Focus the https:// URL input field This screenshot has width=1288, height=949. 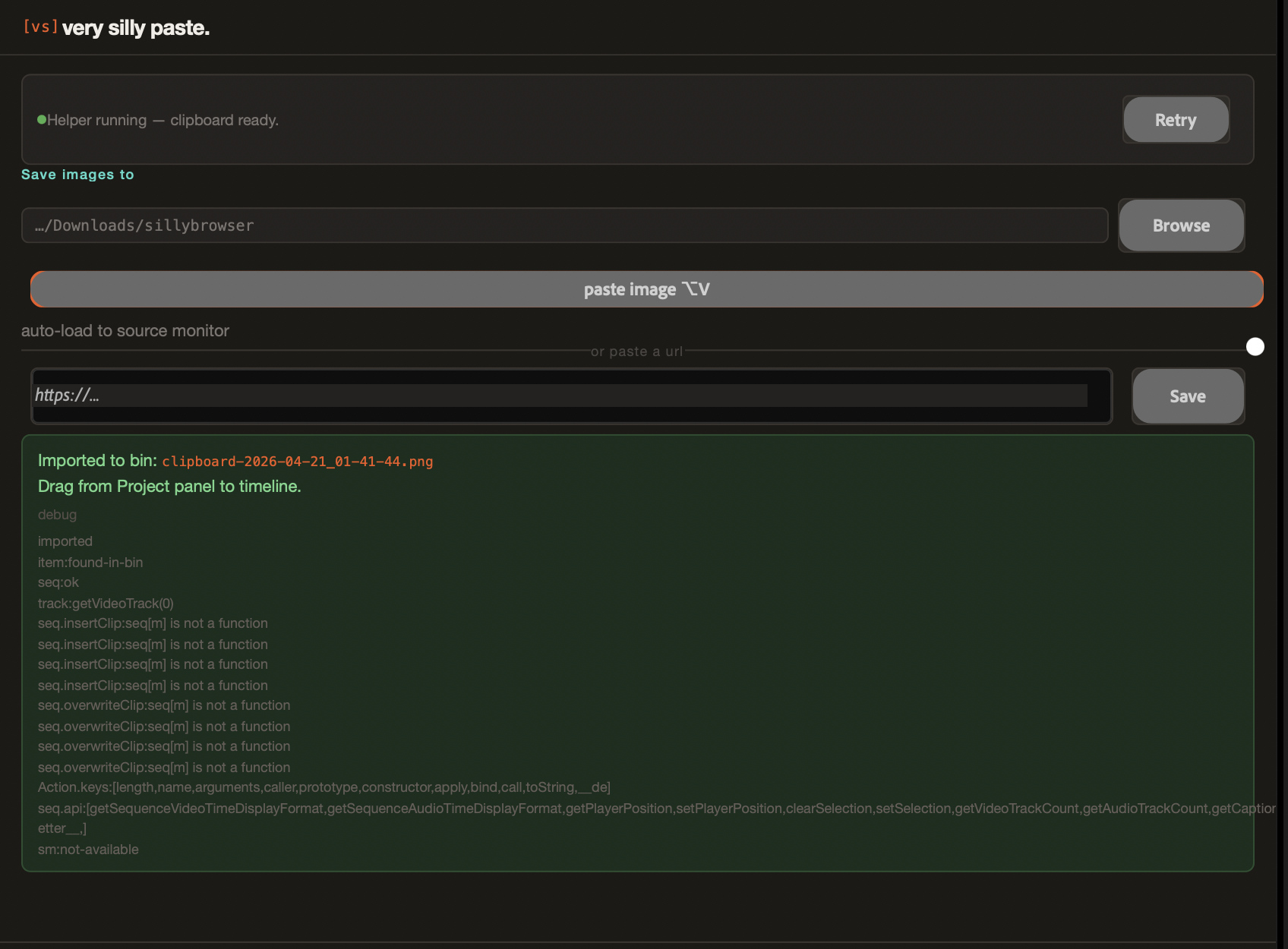point(571,396)
